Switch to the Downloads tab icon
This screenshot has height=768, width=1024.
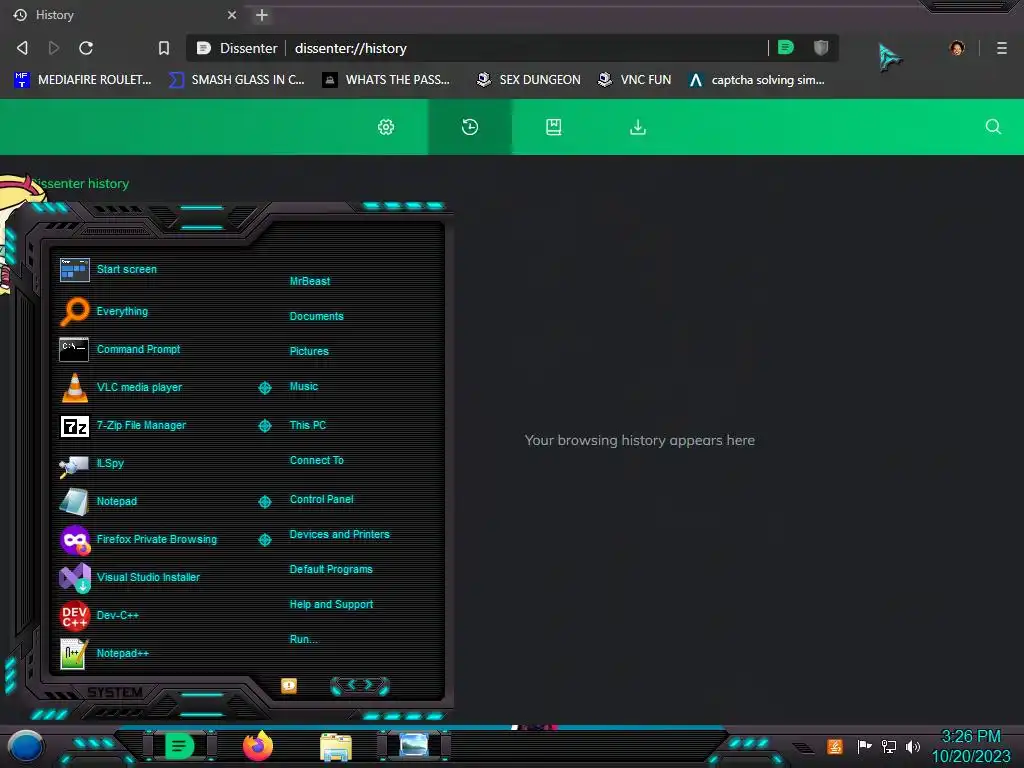(x=638, y=127)
